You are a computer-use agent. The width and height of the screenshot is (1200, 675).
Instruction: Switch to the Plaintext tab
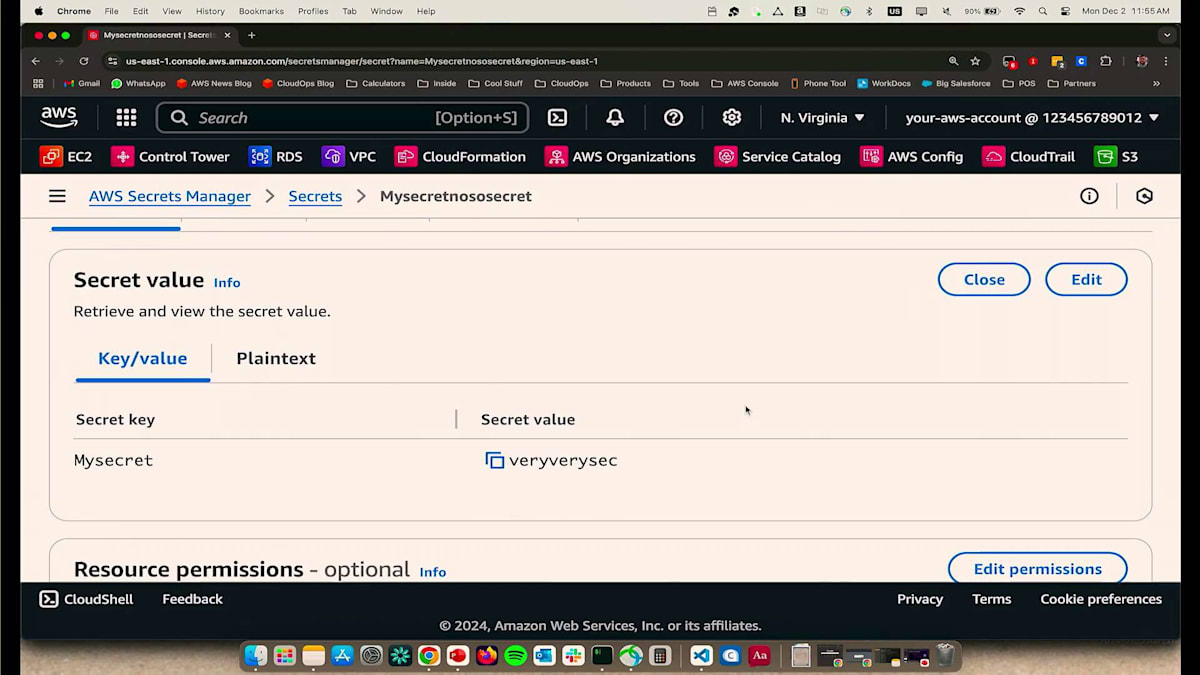click(276, 358)
